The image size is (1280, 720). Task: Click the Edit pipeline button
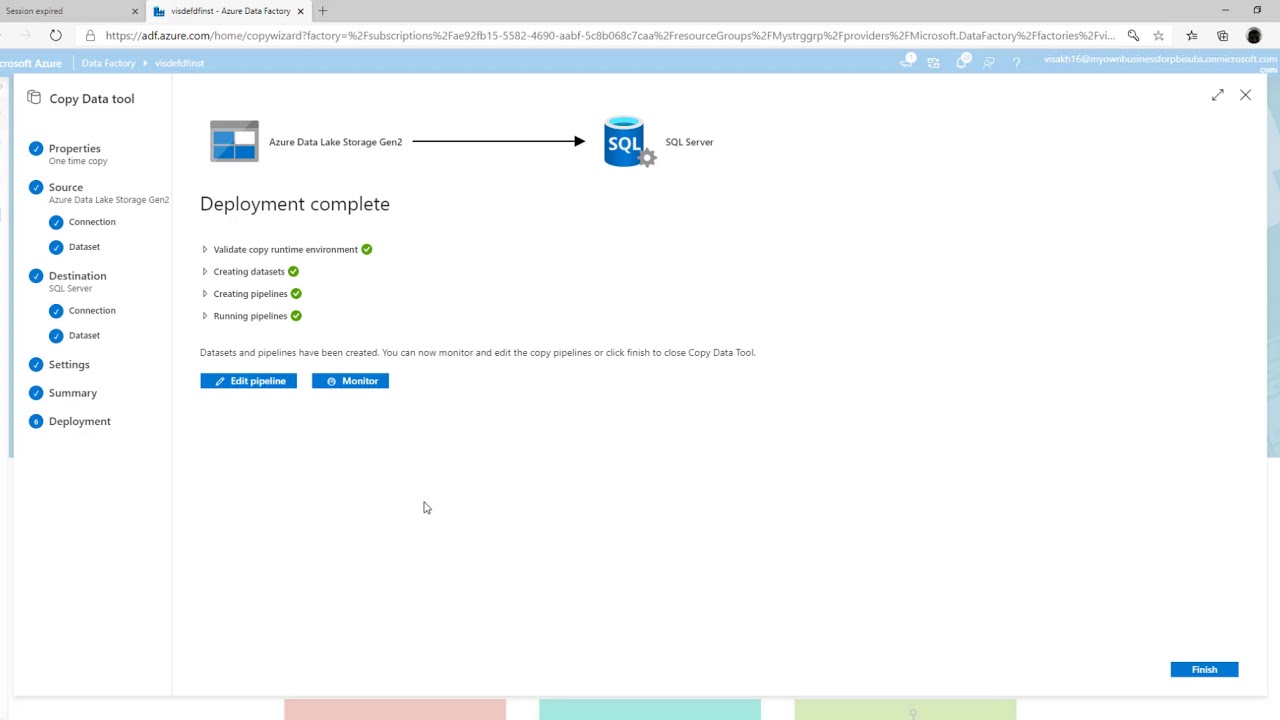pyautogui.click(x=248, y=381)
